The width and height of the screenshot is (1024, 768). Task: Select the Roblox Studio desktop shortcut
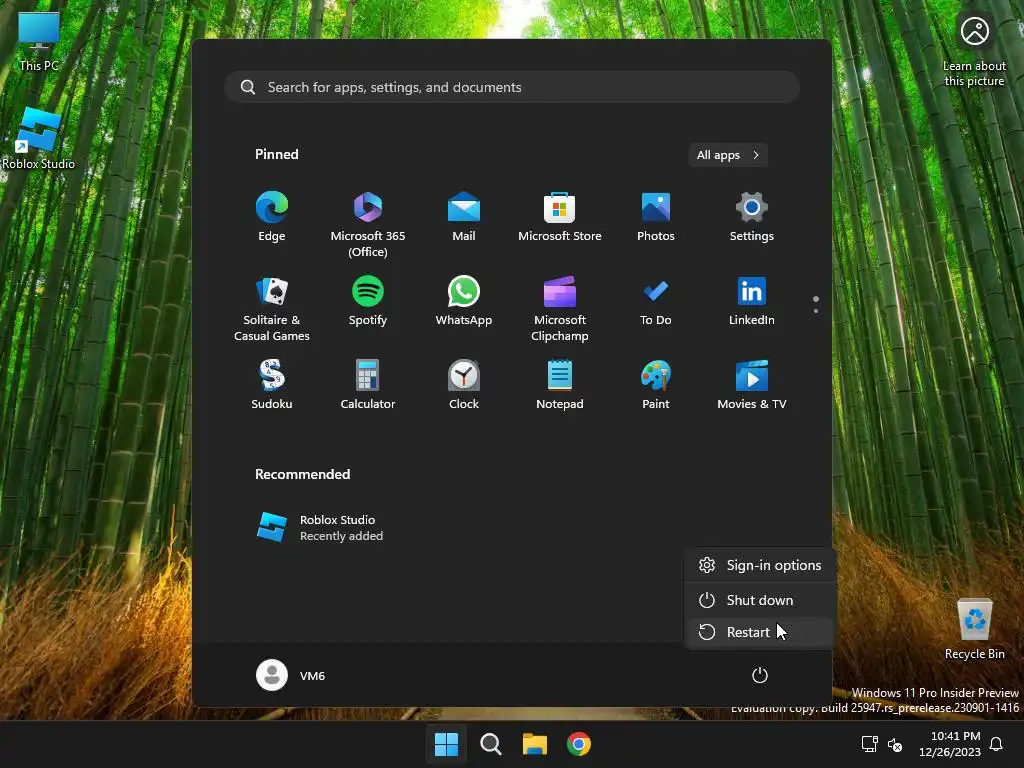coord(39,138)
